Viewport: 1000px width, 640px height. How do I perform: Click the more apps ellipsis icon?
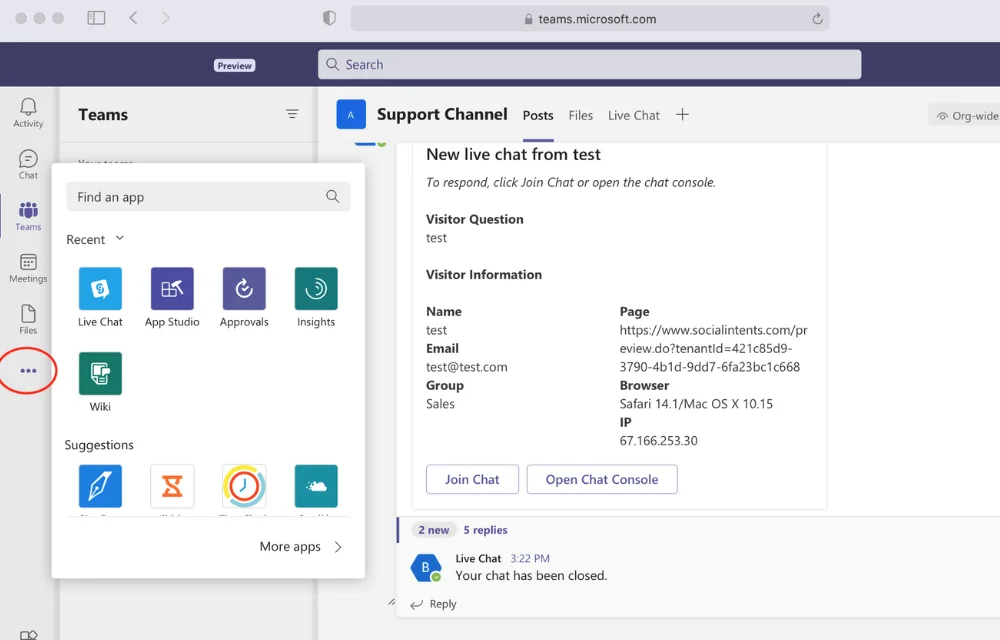28,371
